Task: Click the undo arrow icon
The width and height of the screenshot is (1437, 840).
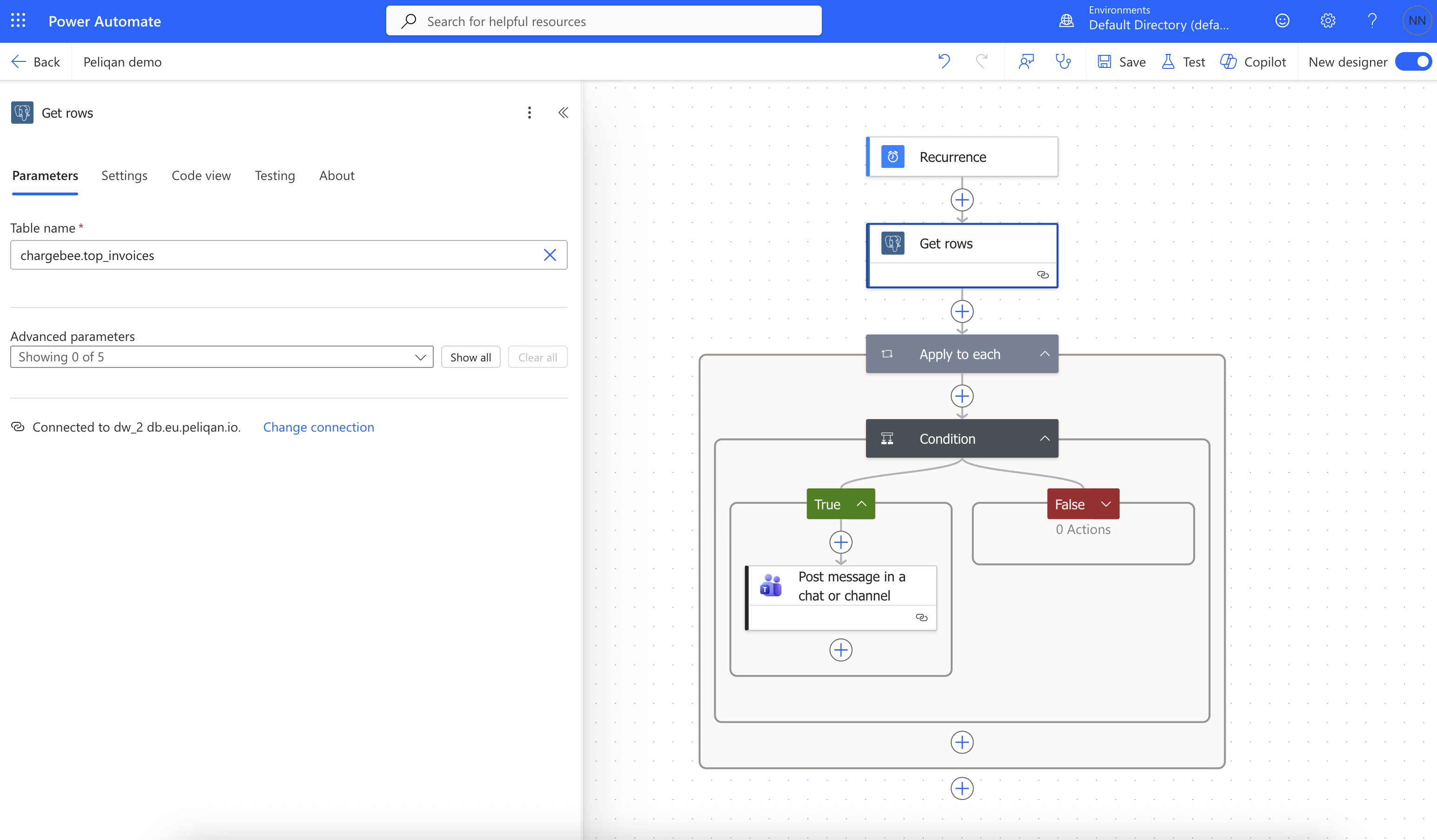Action: (x=944, y=61)
